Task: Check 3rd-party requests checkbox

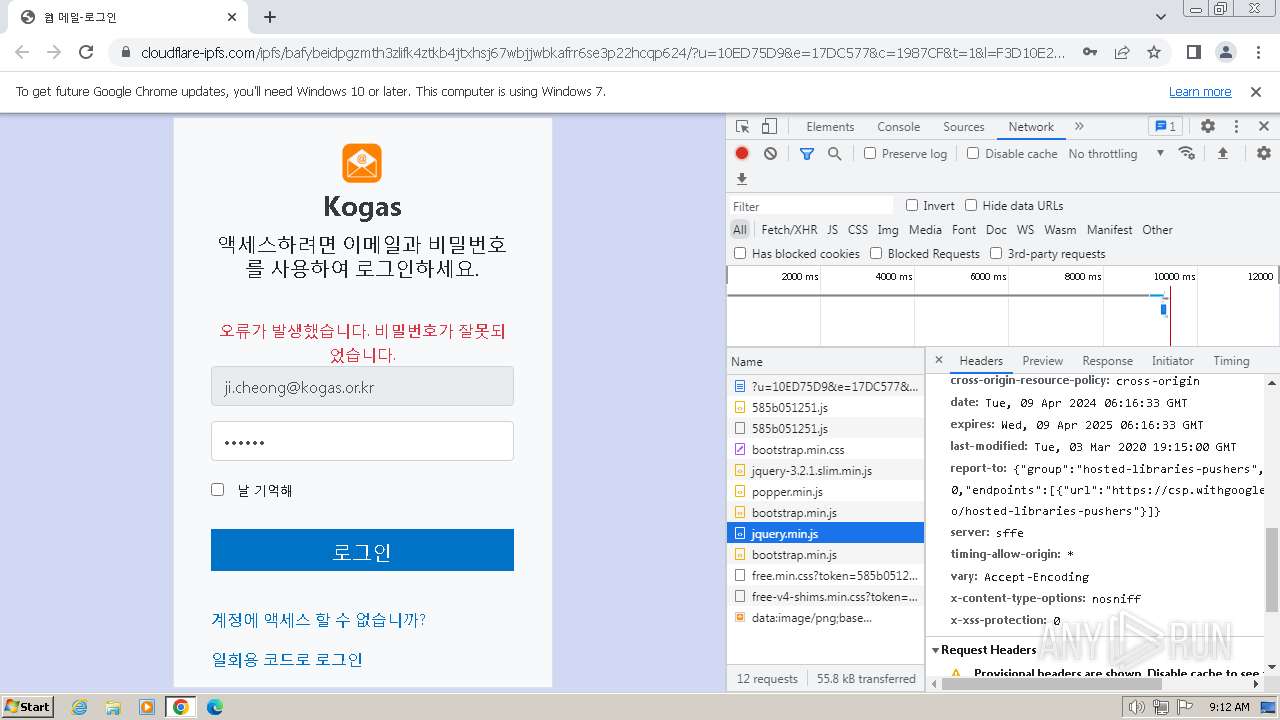Action: coord(996,253)
